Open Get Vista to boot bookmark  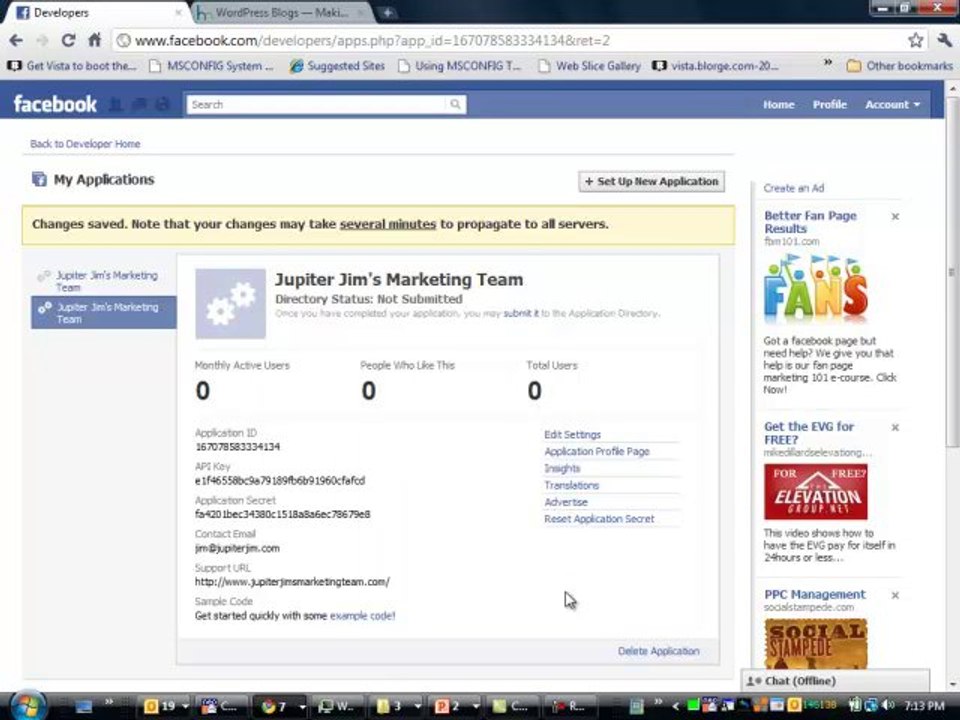pos(72,66)
